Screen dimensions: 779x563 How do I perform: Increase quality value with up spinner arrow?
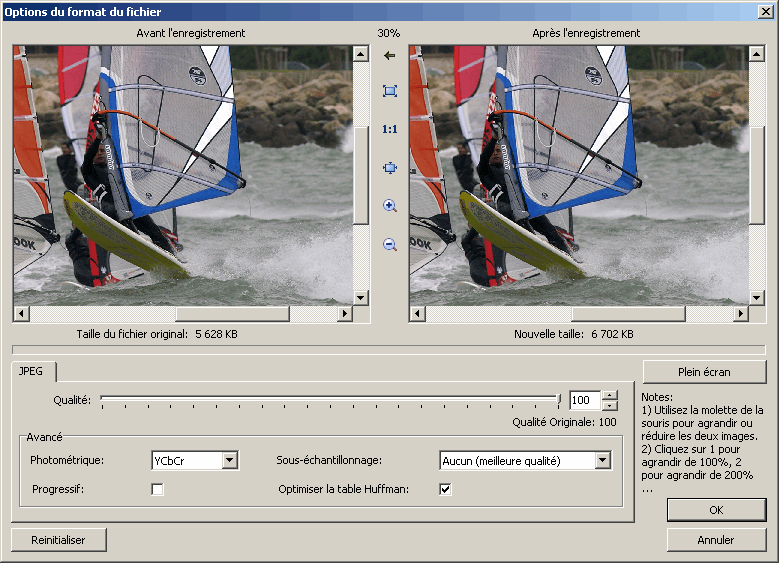tap(610, 395)
